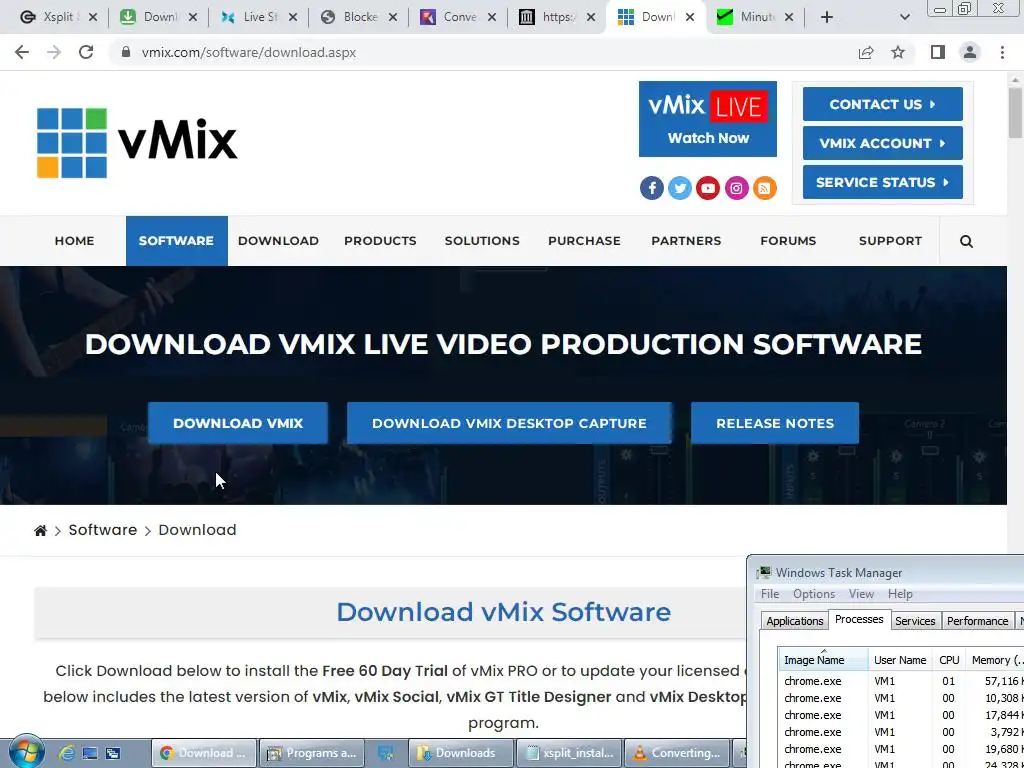This screenshot has width=1024, height=768.
Task: Open xsplit_install taskbar item
Action: 569,753
